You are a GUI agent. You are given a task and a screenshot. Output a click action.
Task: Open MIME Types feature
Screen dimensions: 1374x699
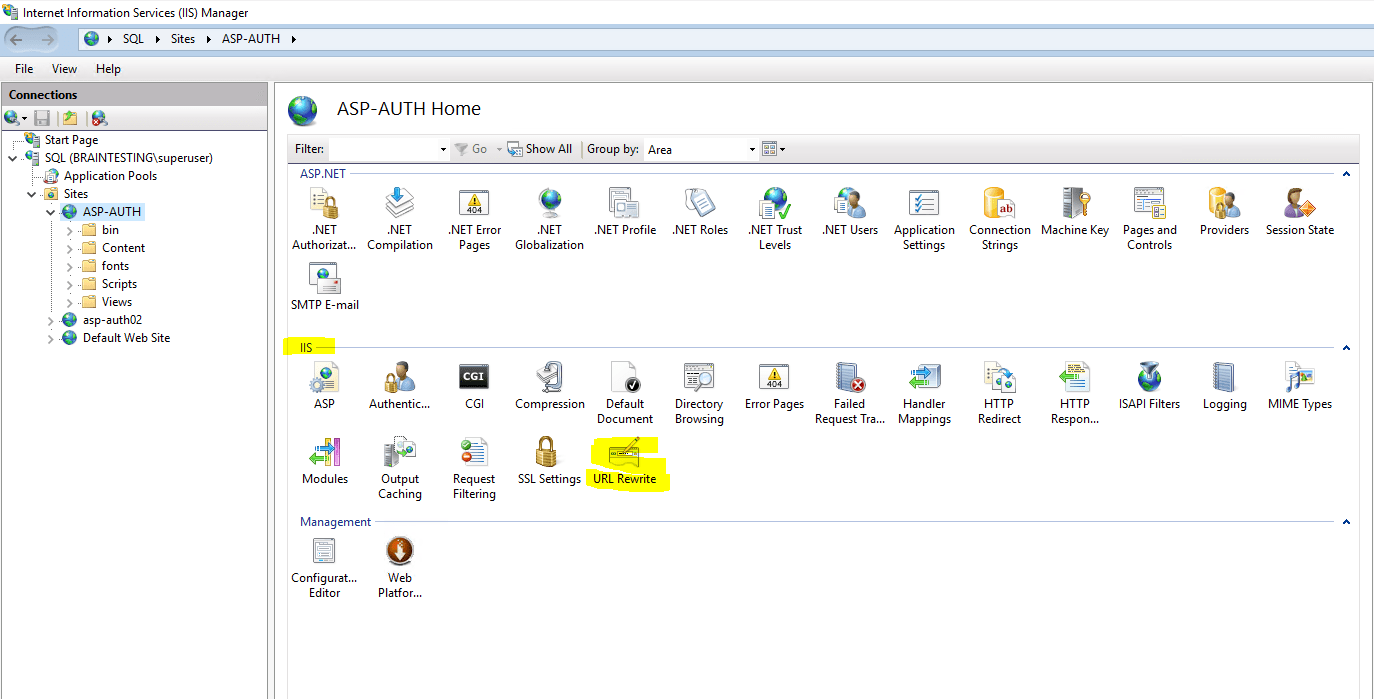[x=1300, y=386]
